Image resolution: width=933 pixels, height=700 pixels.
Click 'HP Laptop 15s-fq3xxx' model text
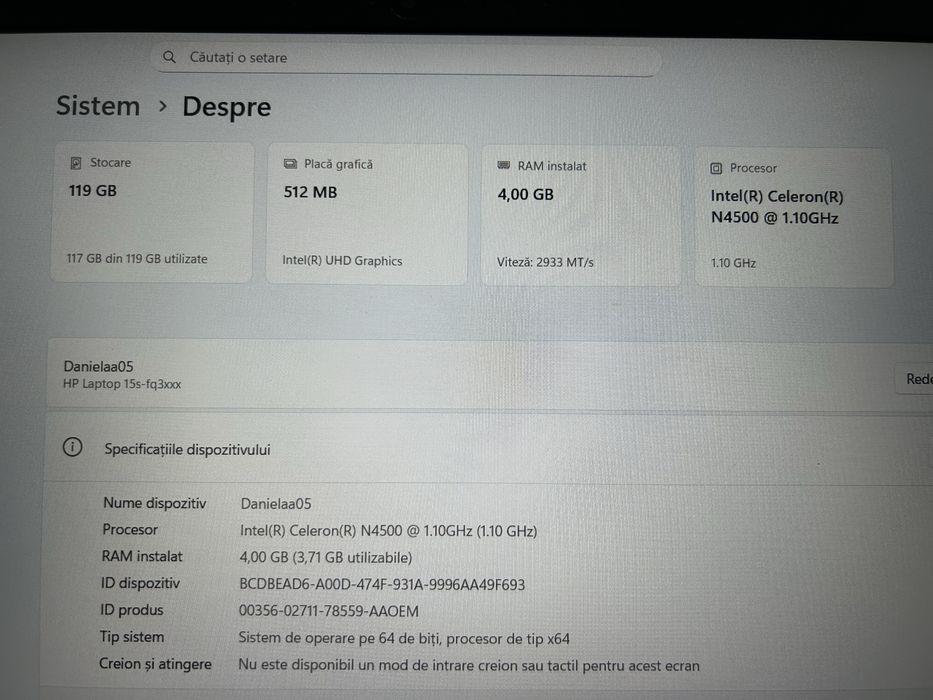pos(122,385)
